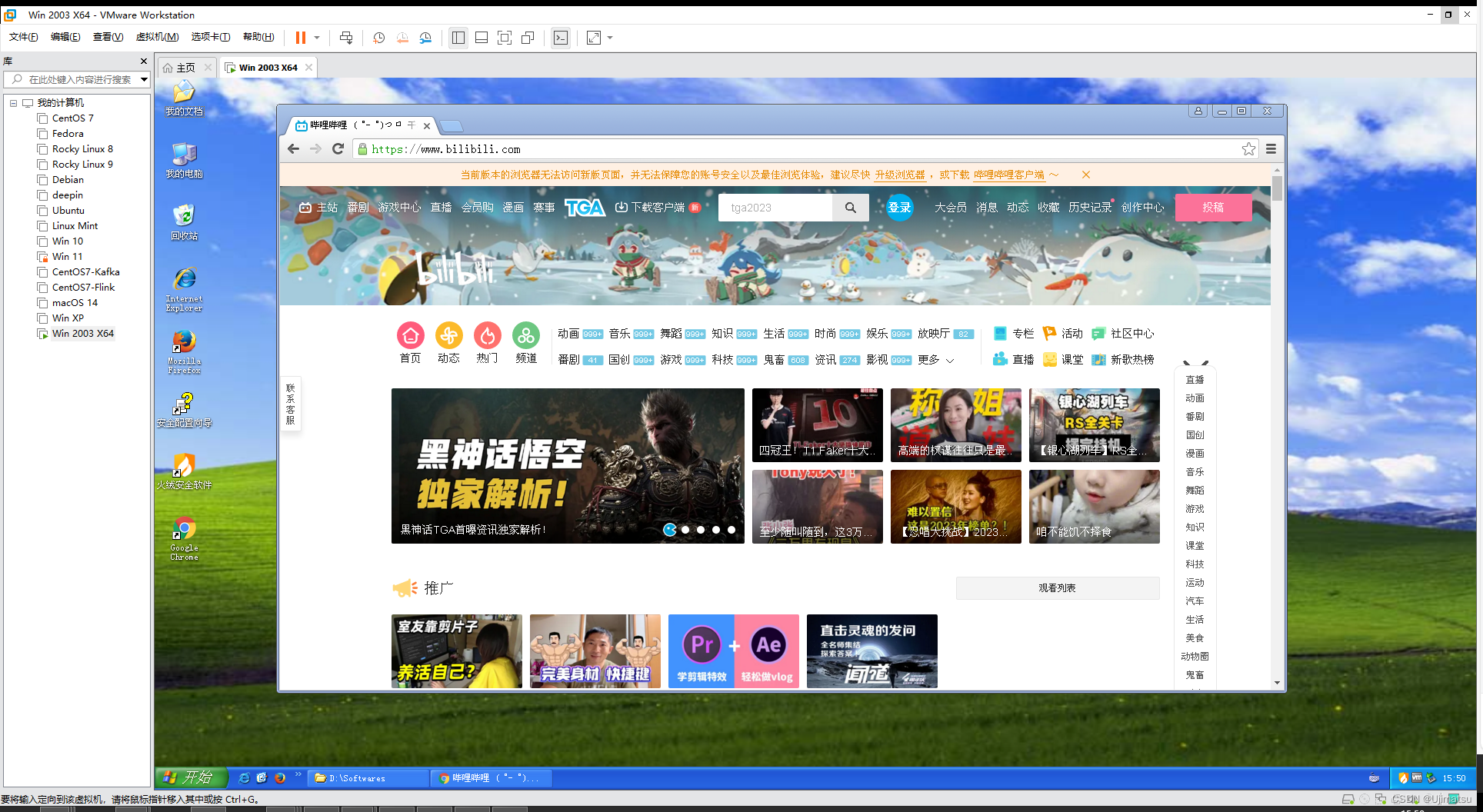Viewport: 1483px width, 812px height.
Task: Expand the quick launch overflow chevron
Action: tap(298, 774)
